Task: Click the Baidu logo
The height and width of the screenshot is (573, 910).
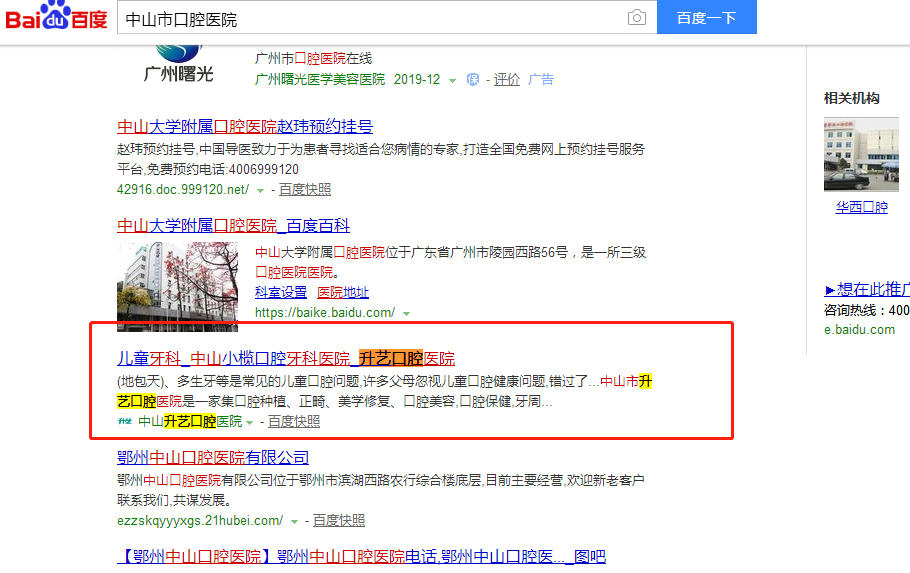Action: pyautogui.click(x=56, y=16)
